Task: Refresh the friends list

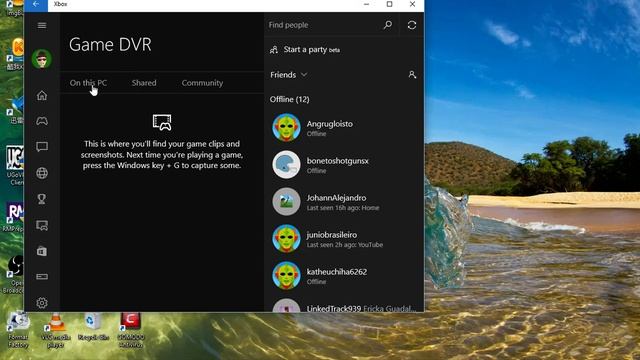Action: point(412,25)
